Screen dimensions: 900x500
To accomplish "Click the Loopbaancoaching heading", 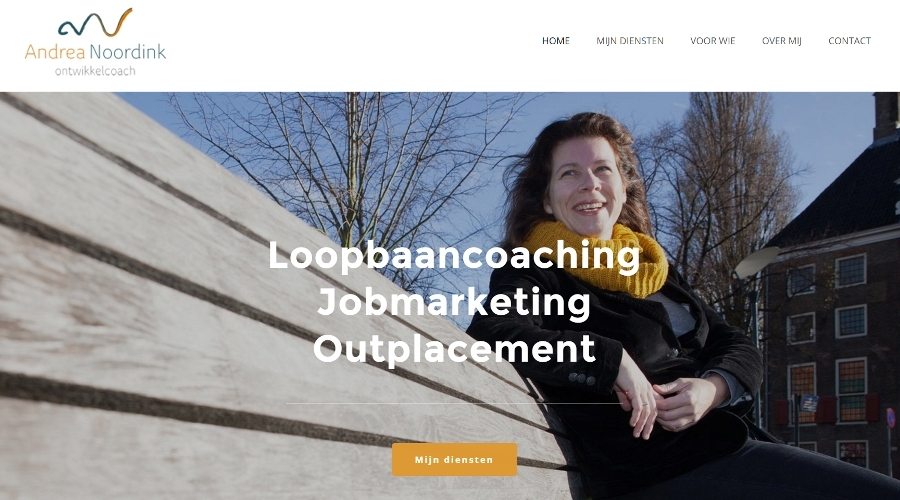I will pyautogui.click(x=454, y=255).
